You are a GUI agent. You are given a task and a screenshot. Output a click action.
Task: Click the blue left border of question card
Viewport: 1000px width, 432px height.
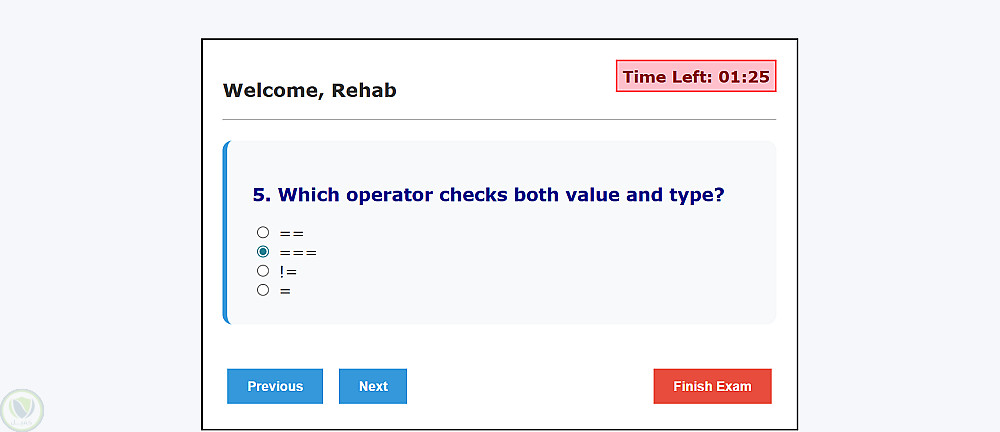[226, 233]
